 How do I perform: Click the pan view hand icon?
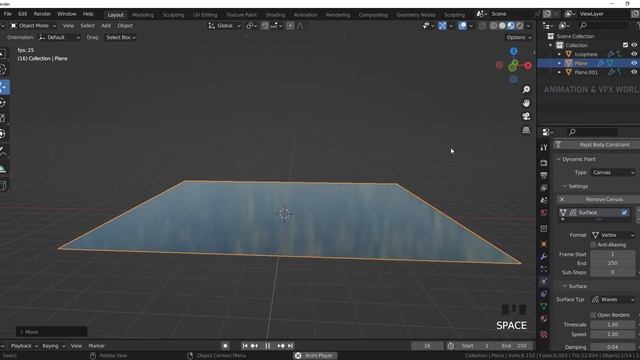coord(526,103)
